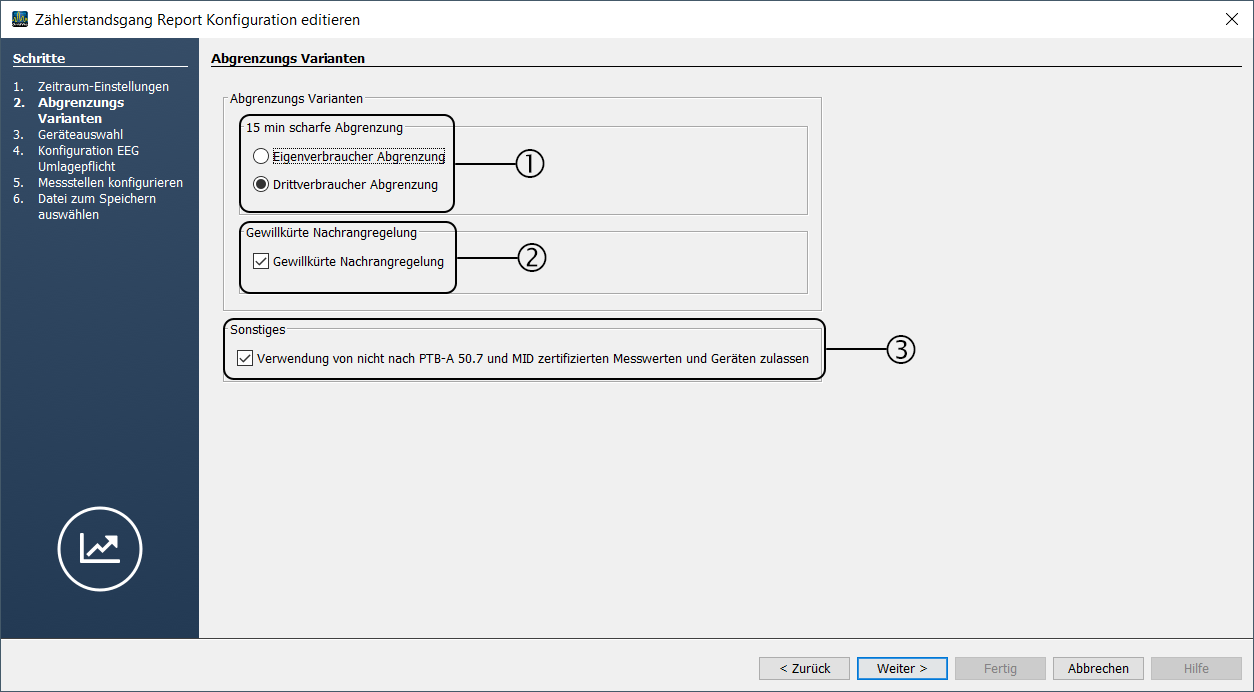Viewport: 1254px width, 692px height.
Task: Click the circled number 3 callout marker
Action: coord(901,350)
